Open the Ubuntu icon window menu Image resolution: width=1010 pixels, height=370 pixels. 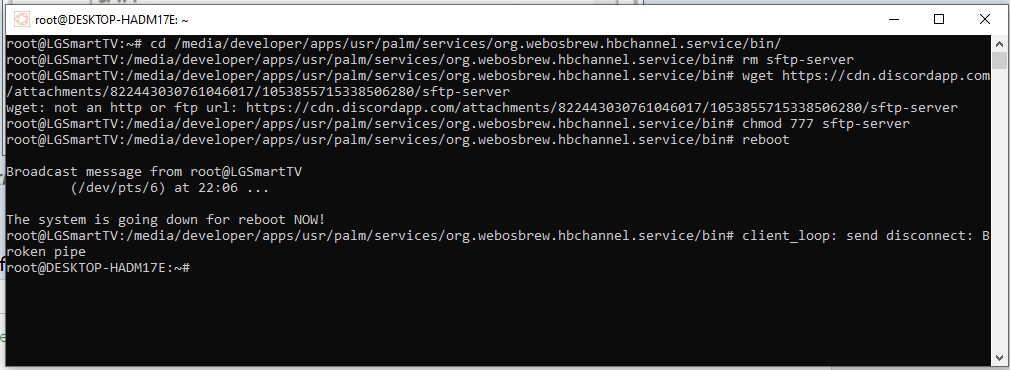[21, 20]
